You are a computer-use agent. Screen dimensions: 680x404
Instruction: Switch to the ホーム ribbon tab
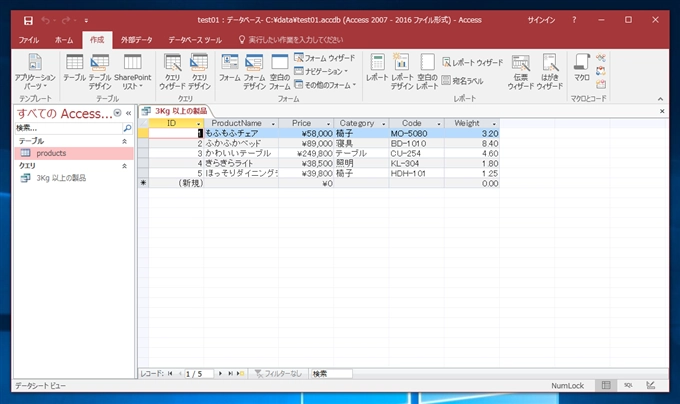63,39
